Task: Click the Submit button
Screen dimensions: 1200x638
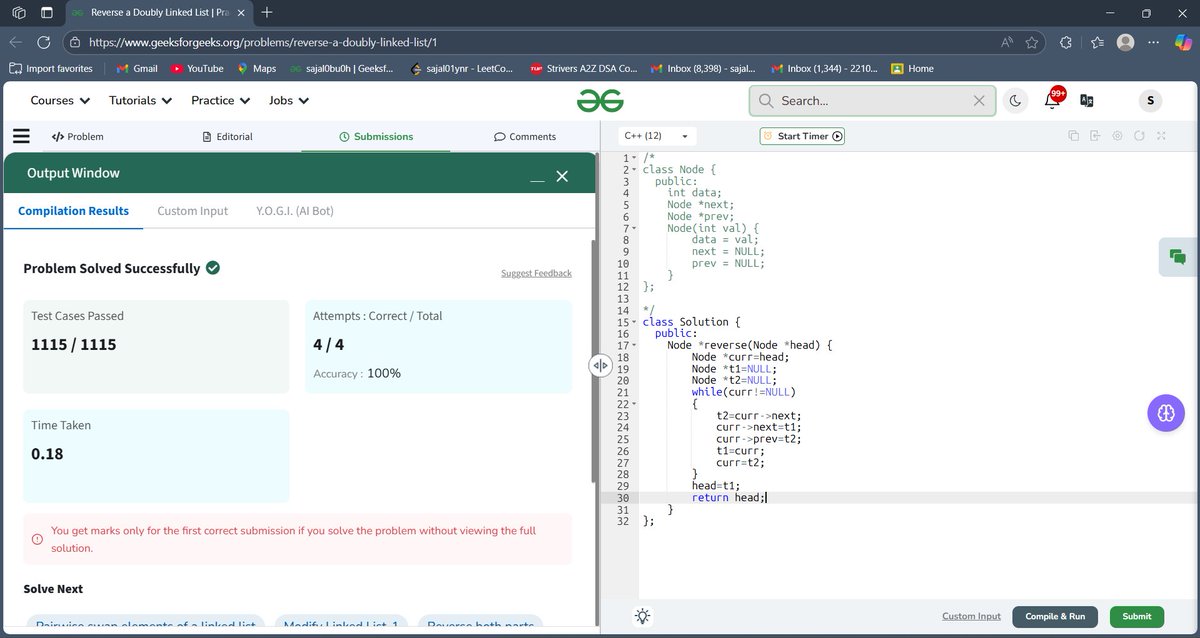Action: 1136,617
